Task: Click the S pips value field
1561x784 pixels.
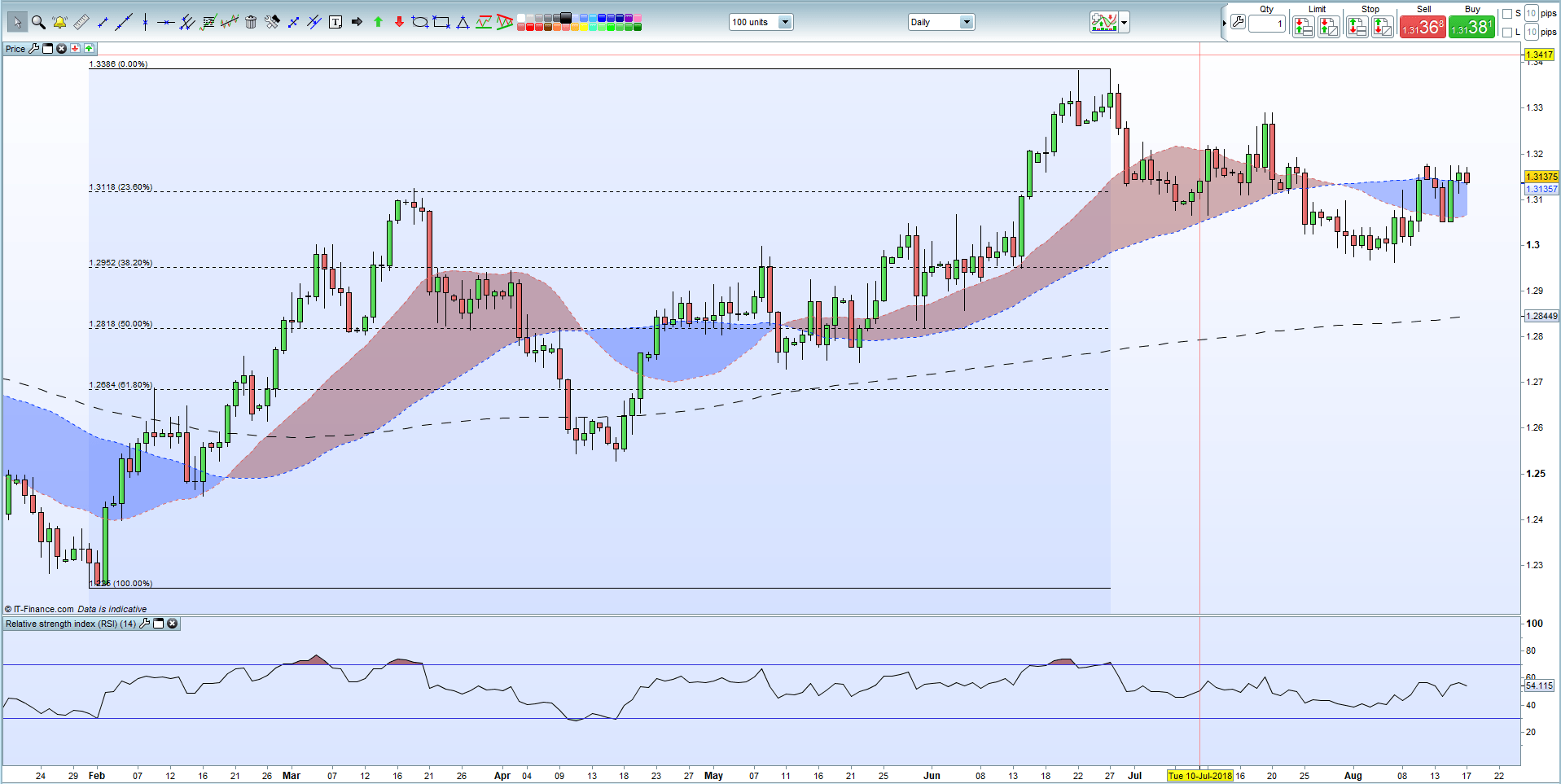Action: point(1532,14)
